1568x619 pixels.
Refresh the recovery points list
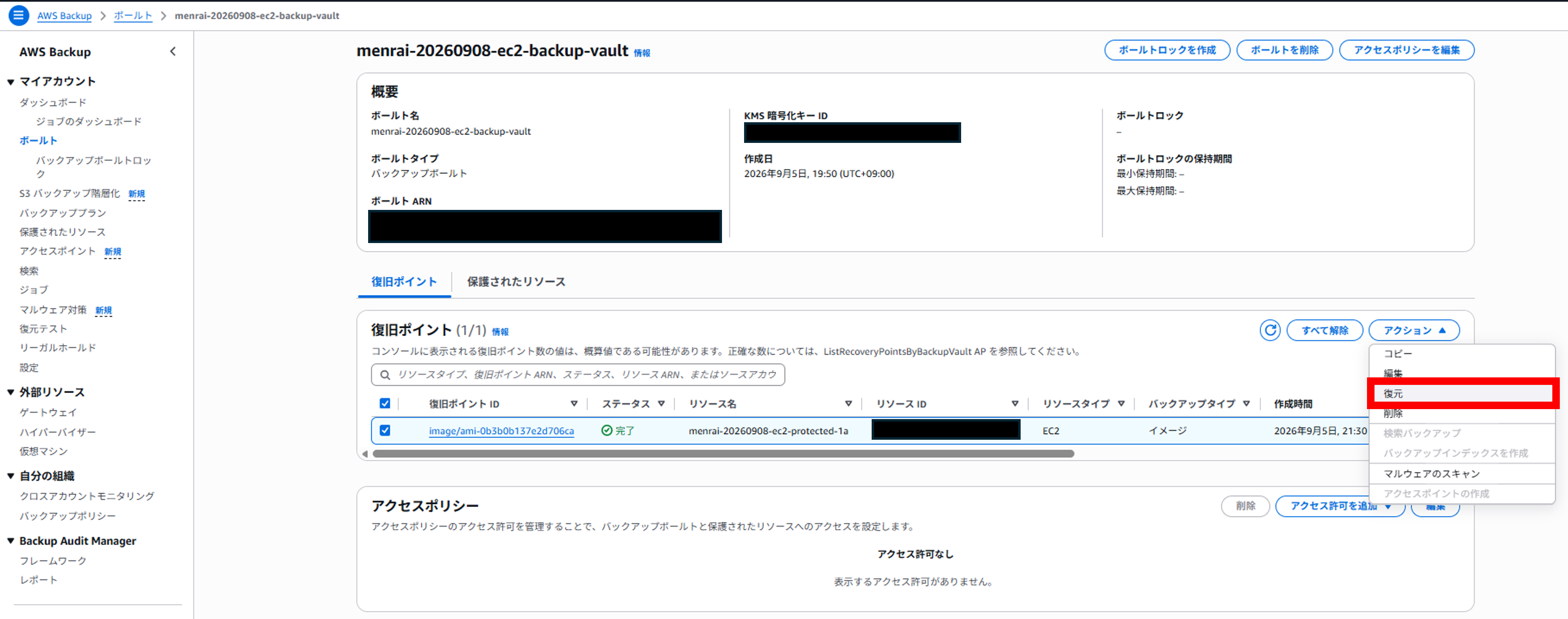(1270, 330)
